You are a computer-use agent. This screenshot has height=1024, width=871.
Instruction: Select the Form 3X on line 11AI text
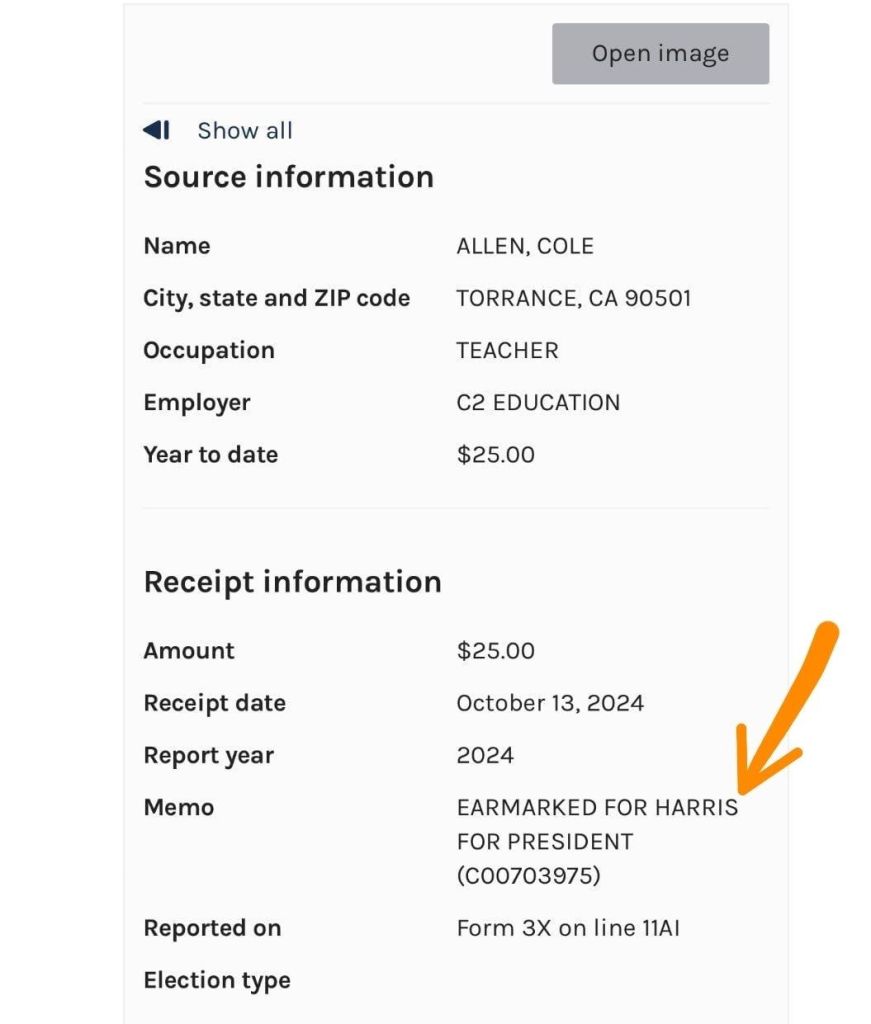tap(568, 928)
